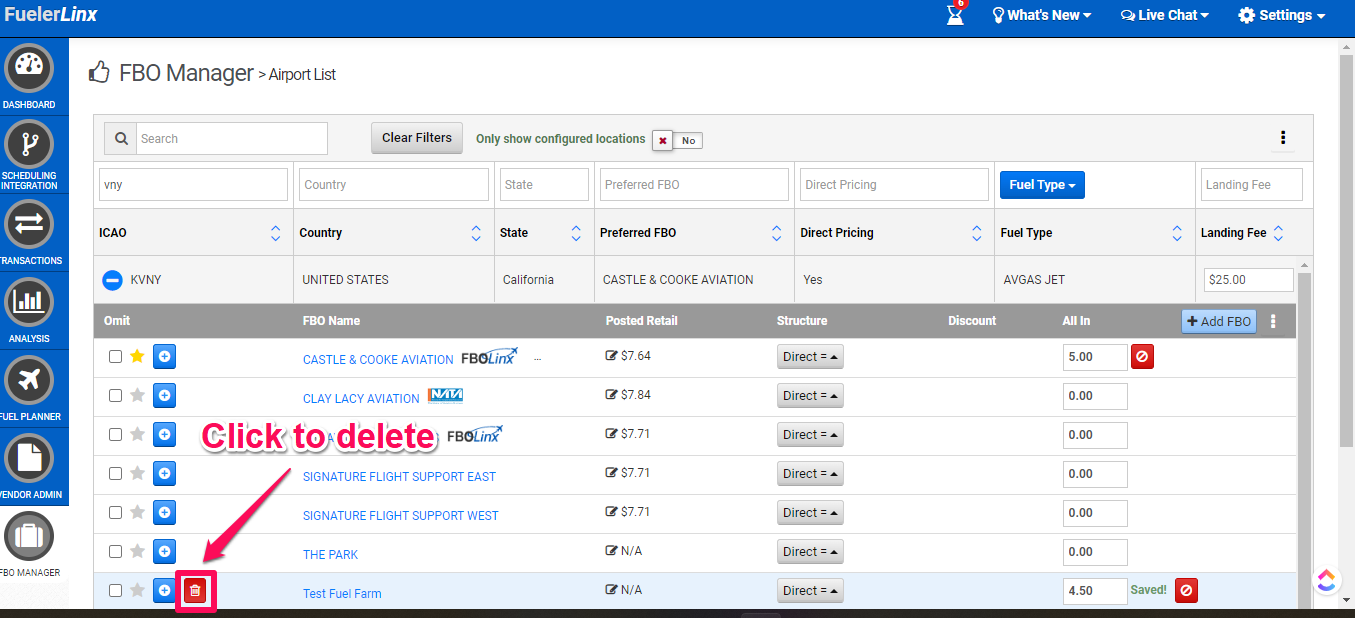Image resolution: width=1355 pixels, height=618 pixels.
Task: Click the hourglass notifications icon
Action: 956,15
